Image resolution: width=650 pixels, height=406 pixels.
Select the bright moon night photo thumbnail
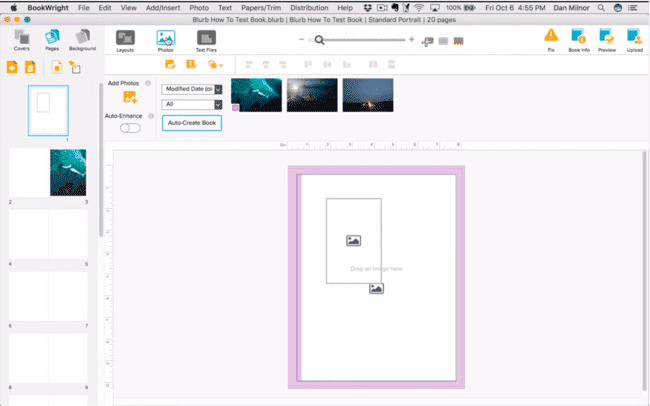click(x=312, y=95)
